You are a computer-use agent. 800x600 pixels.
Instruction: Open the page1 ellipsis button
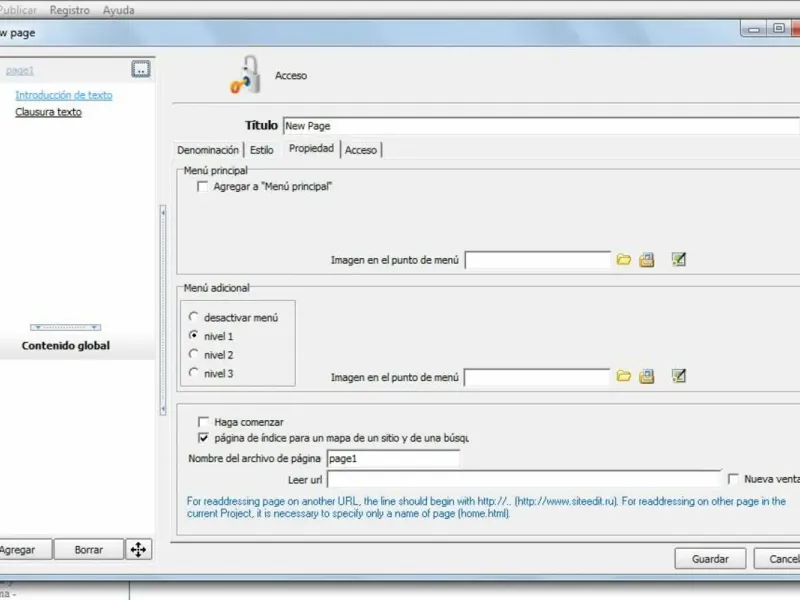pos(141,69)
